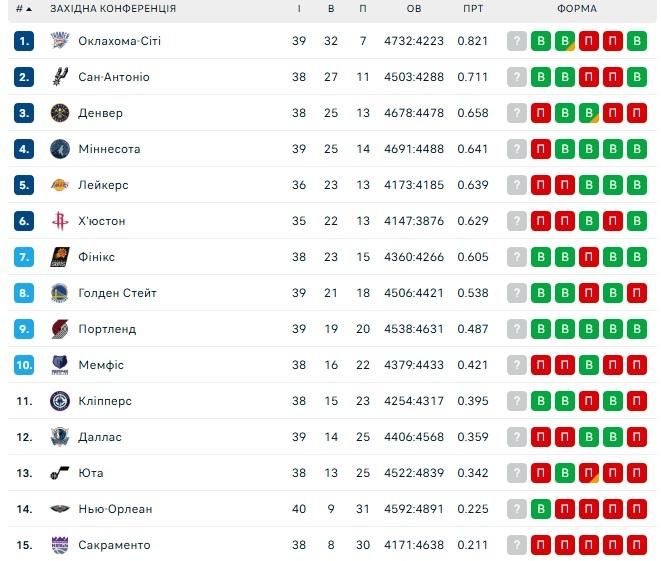Click the Oklahoma City Thunder team logo

59,41
